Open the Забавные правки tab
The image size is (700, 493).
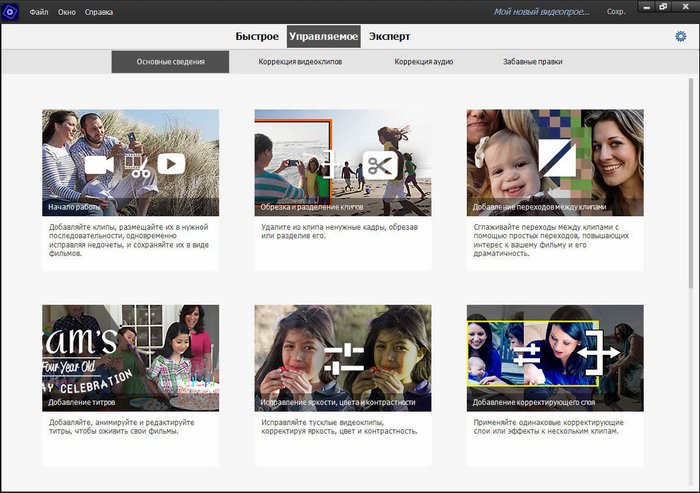coord(532,62)
